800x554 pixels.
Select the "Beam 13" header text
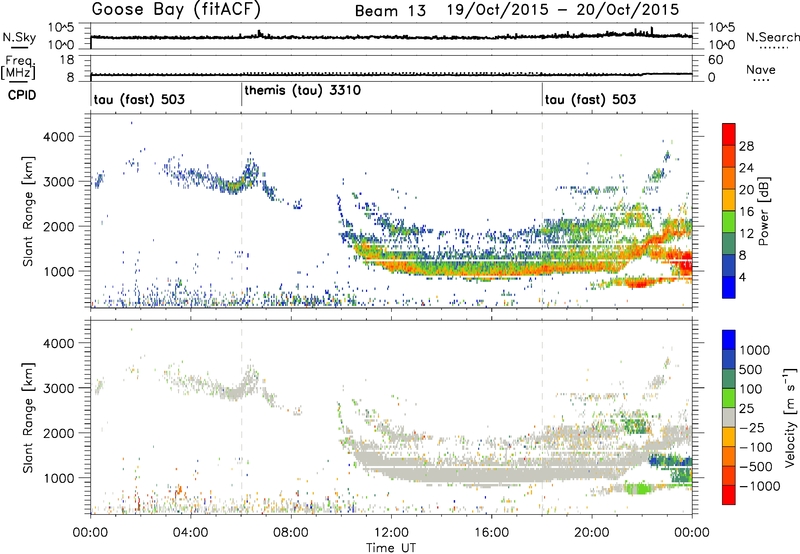coord(390,11)
